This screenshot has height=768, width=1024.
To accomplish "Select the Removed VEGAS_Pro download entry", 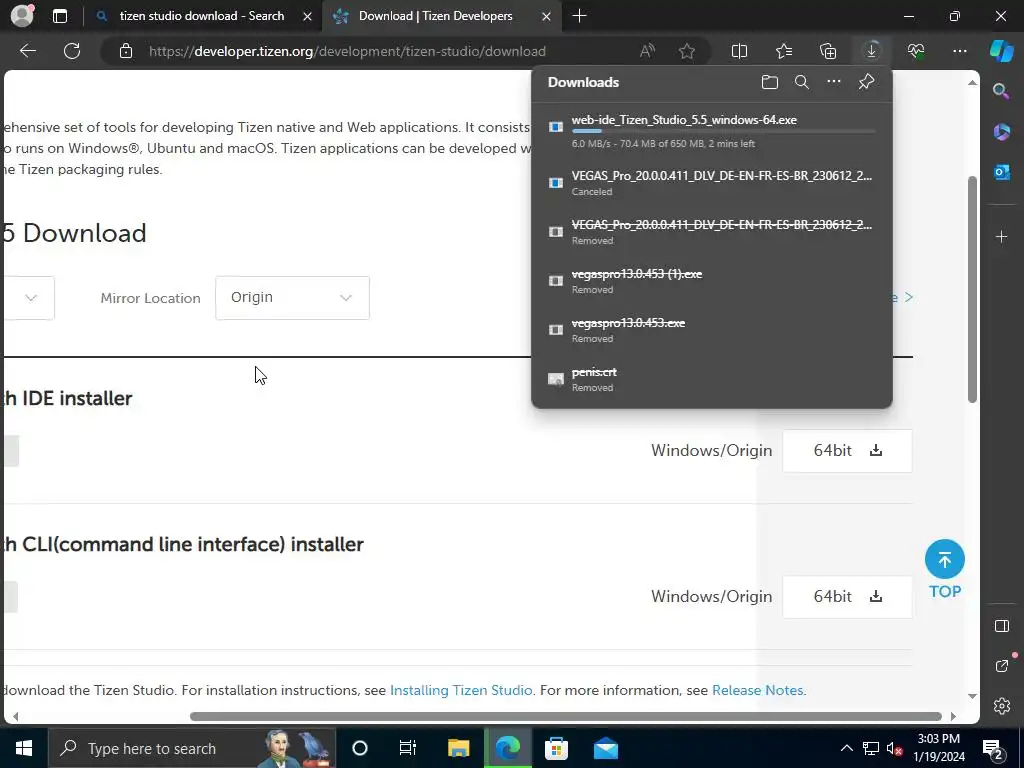I will coord(712,231).
